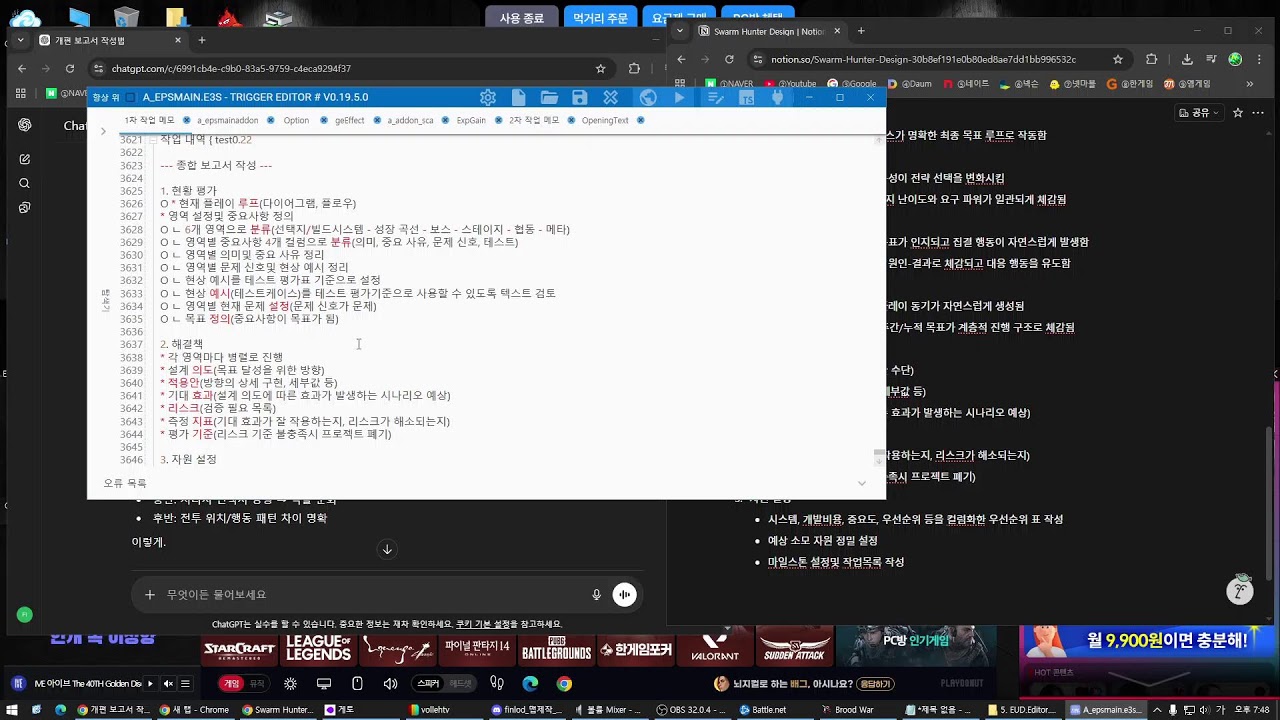Open Notion 공유 share dropdown
1280x720 pixels.
tap(1198, 113)
